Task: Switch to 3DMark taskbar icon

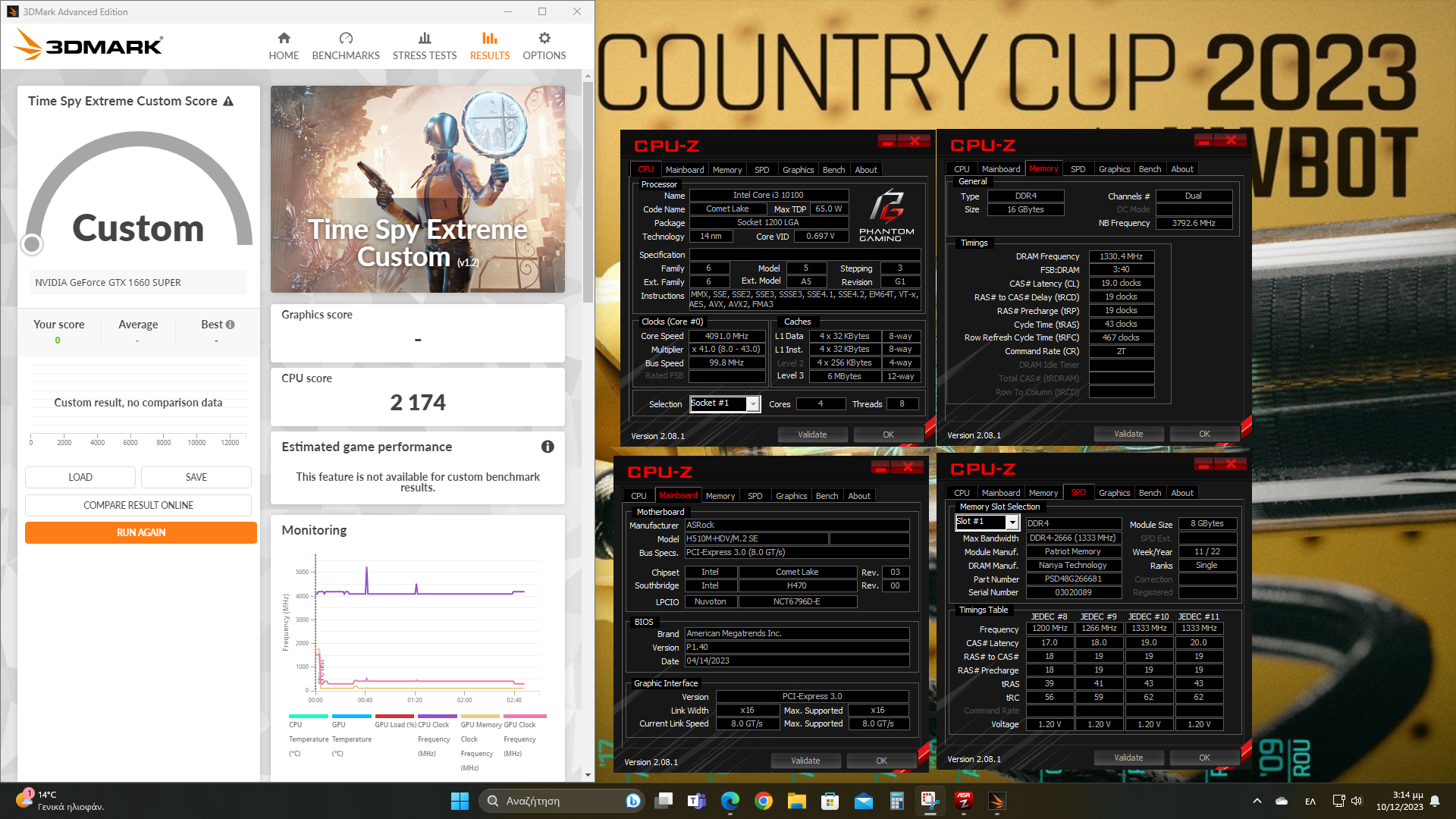Action: [997, 801]
